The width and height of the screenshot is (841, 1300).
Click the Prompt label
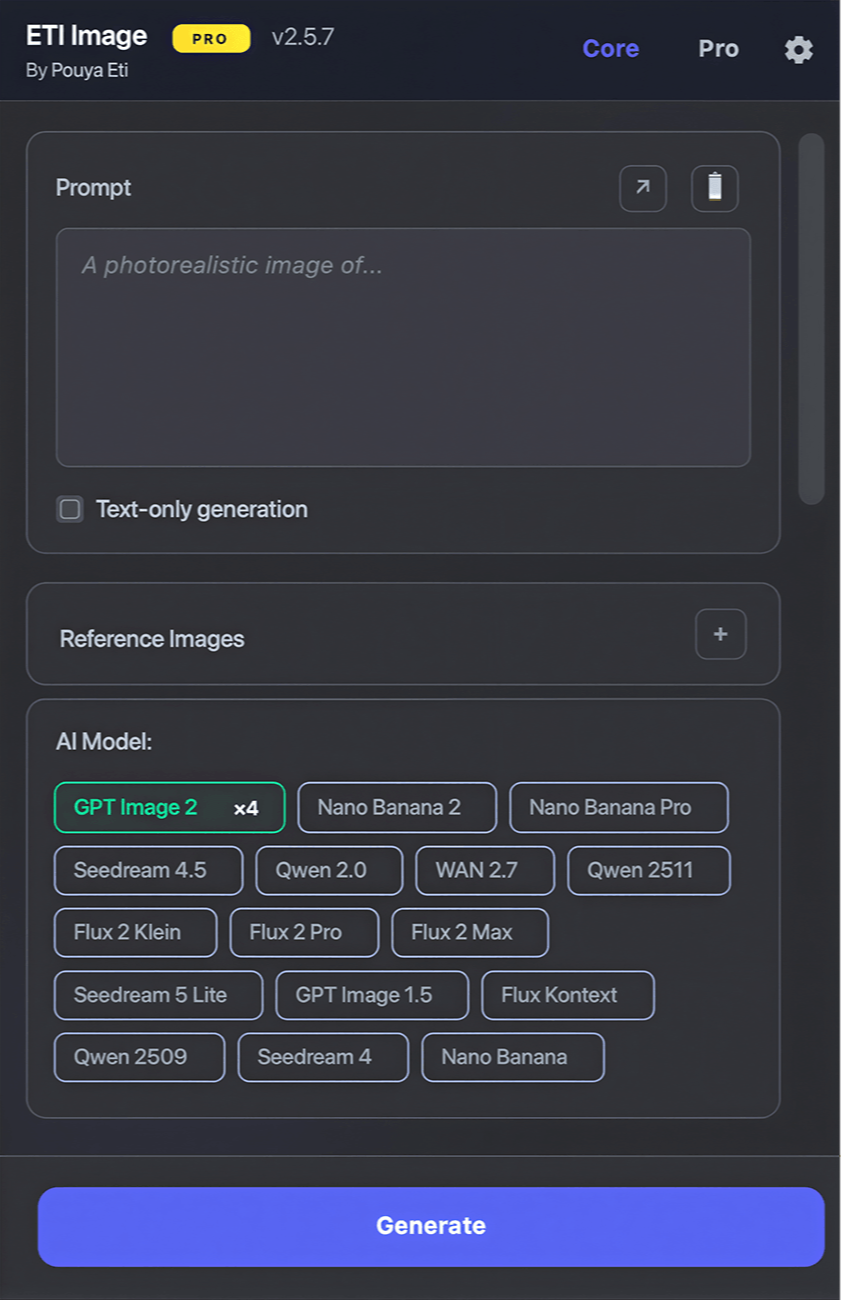93,188
